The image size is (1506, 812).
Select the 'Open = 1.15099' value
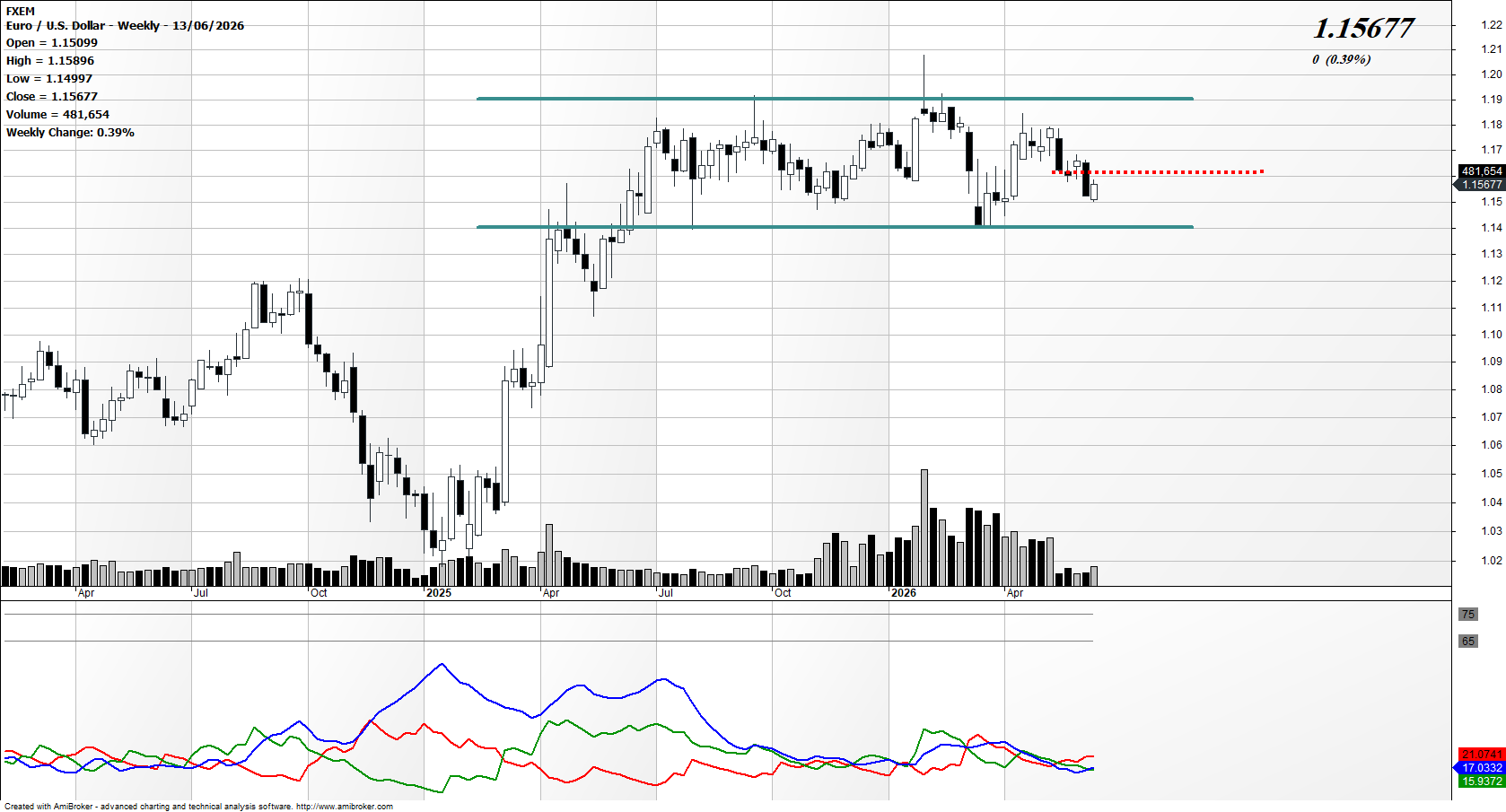coord(52,43)
